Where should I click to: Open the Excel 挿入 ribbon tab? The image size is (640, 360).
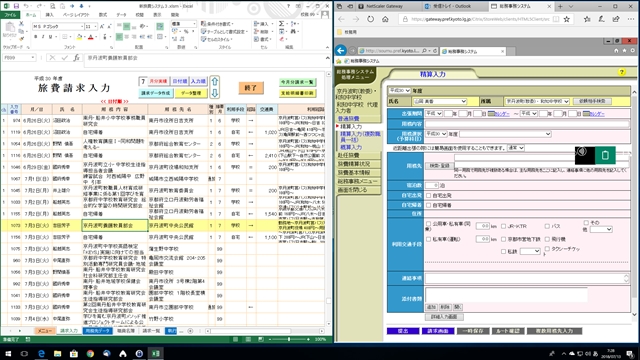(49, 15)
